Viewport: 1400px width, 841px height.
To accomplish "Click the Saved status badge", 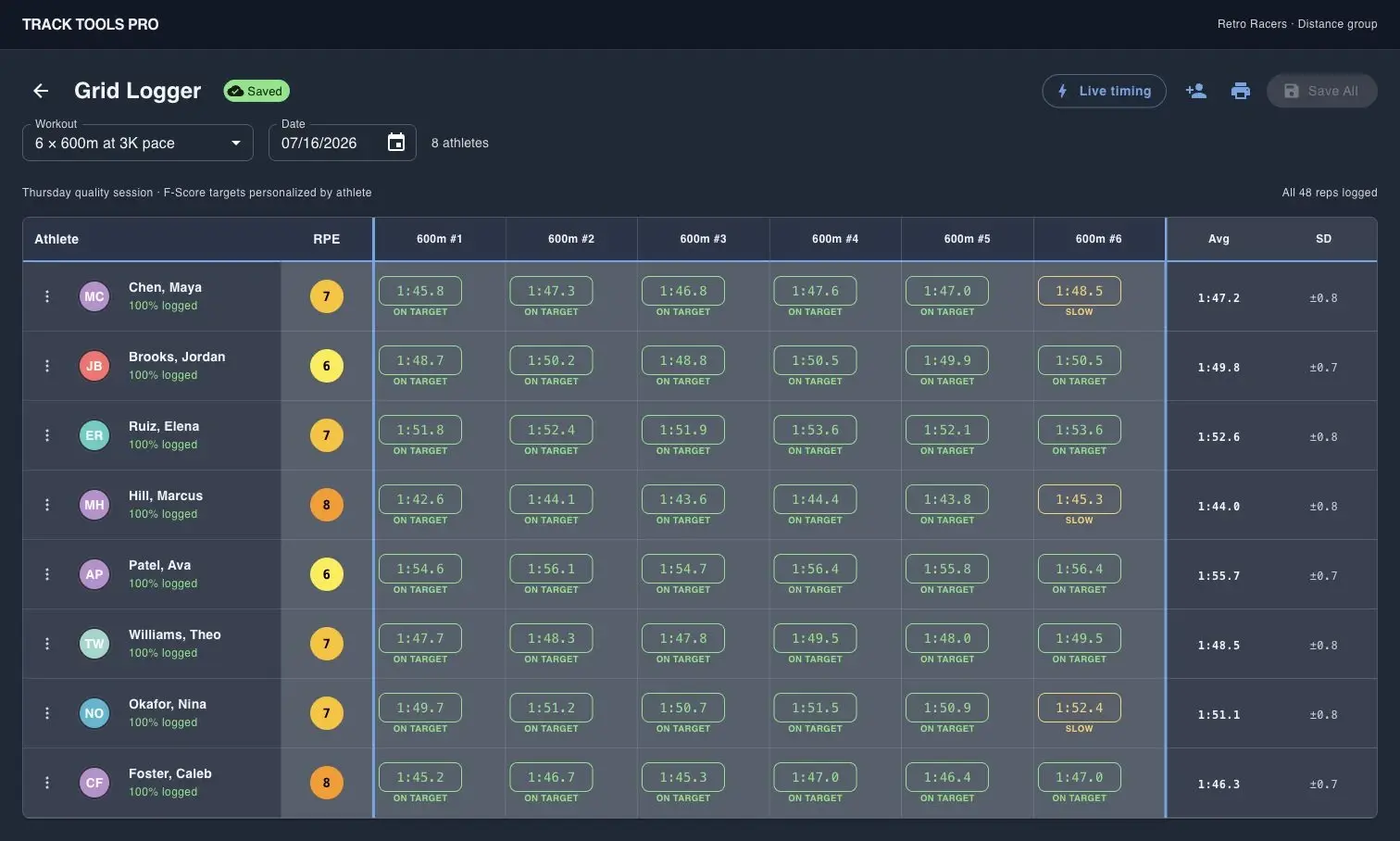I will click(256, 91).
